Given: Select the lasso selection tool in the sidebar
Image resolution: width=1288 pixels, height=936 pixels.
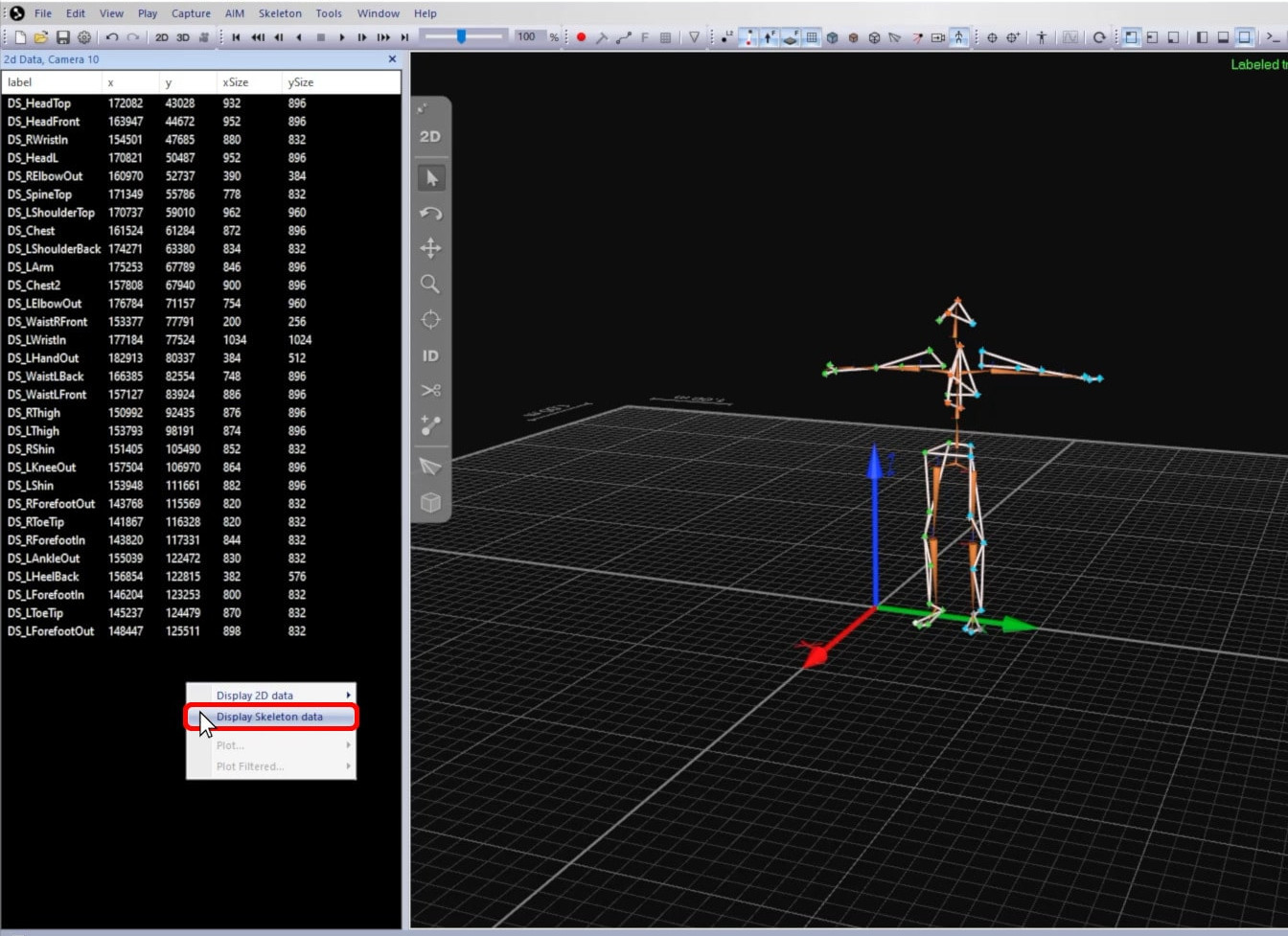Looking at the screenshot, I should pos(431,467).
